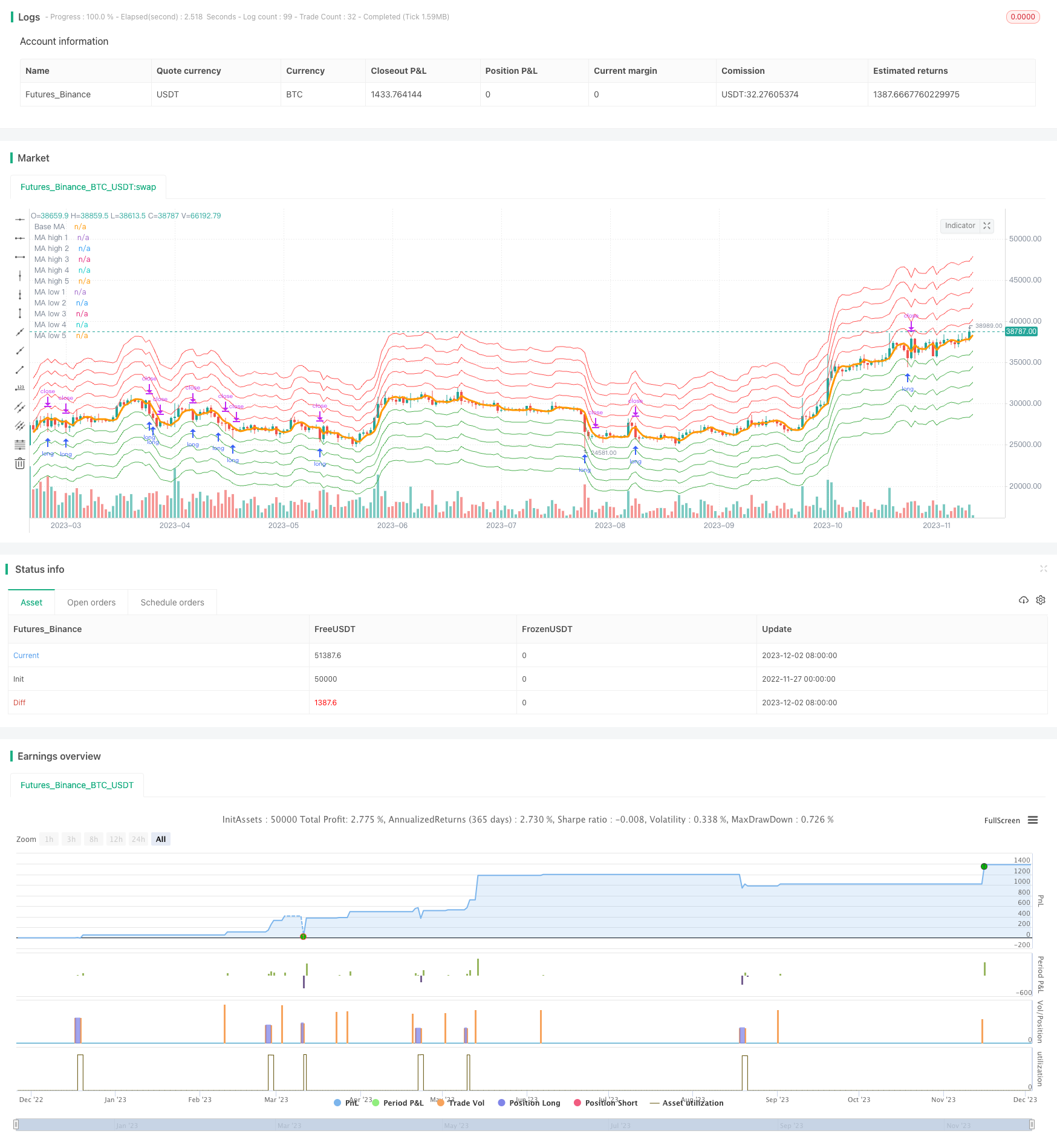Select the price line tool labeled 123
The image size is (1057, 1148).
[20, 388]
